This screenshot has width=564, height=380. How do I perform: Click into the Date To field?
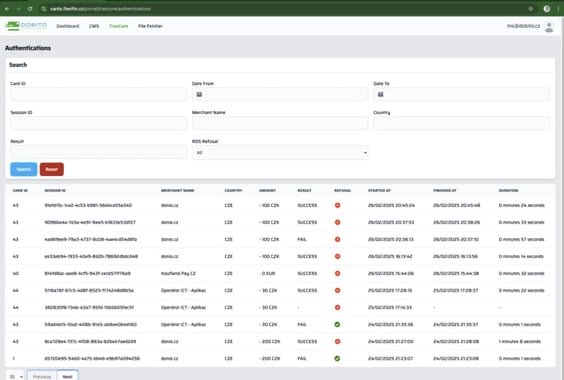461,94
